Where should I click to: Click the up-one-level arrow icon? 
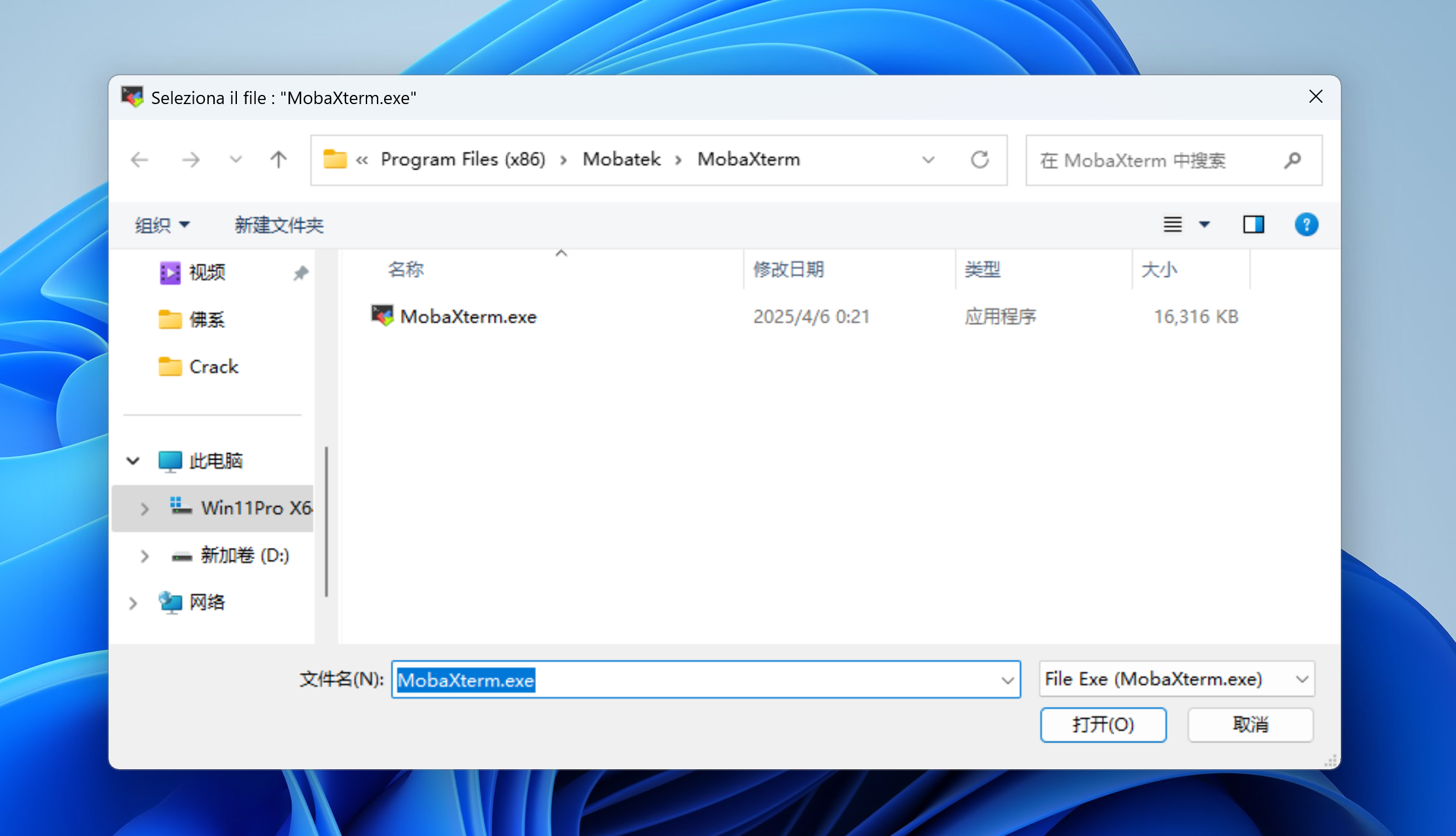coord(278,160)
